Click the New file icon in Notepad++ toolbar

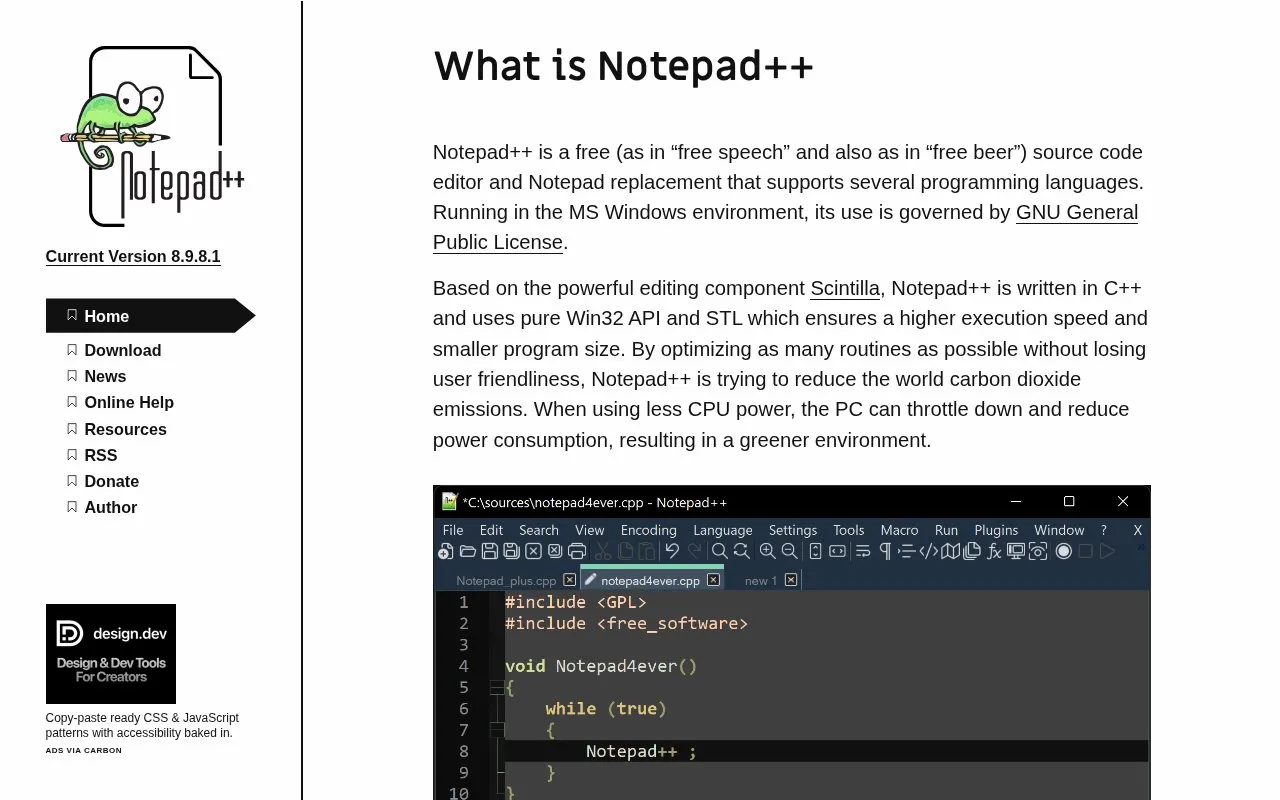445,551
